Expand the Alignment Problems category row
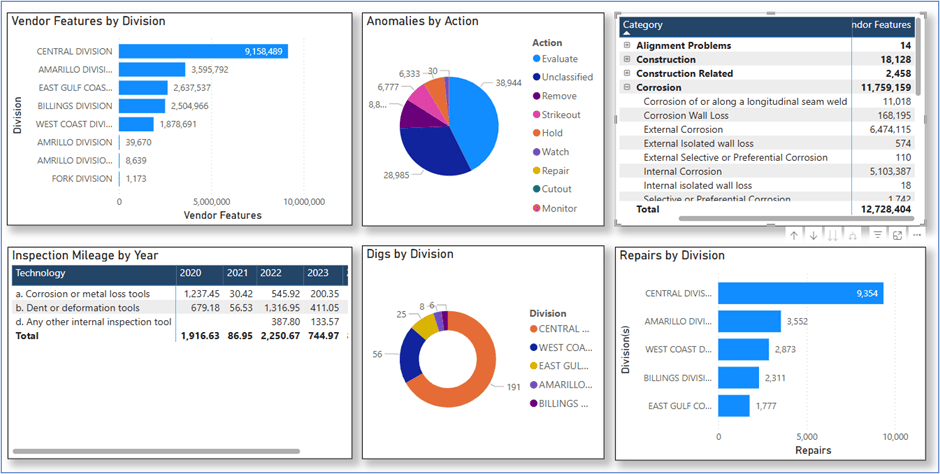Image resolution: width=940 pixels, height=474 pixels. [x=627, y=46]
